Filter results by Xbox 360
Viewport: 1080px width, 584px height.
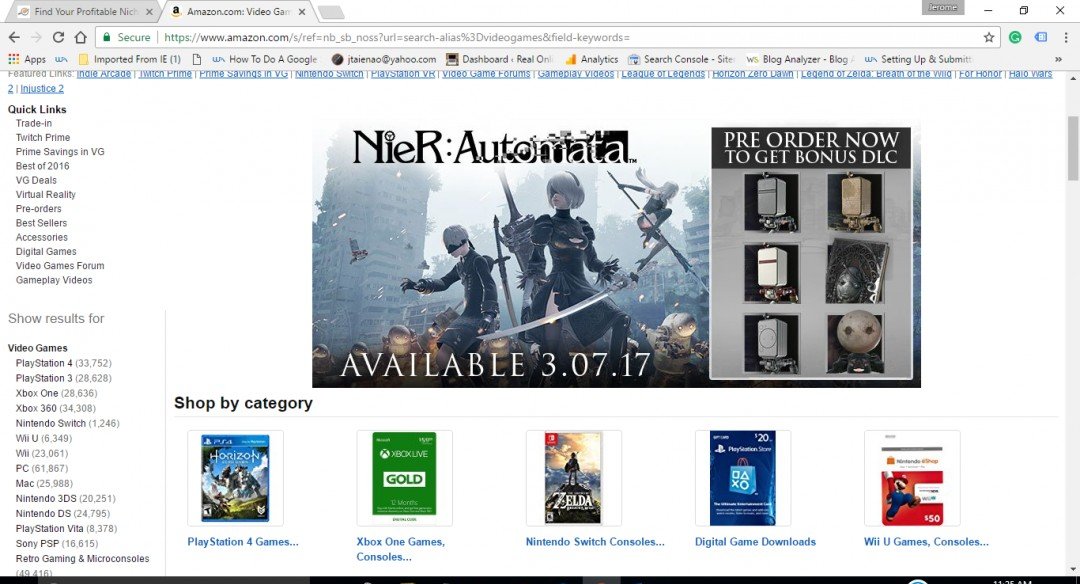point(37,409)
